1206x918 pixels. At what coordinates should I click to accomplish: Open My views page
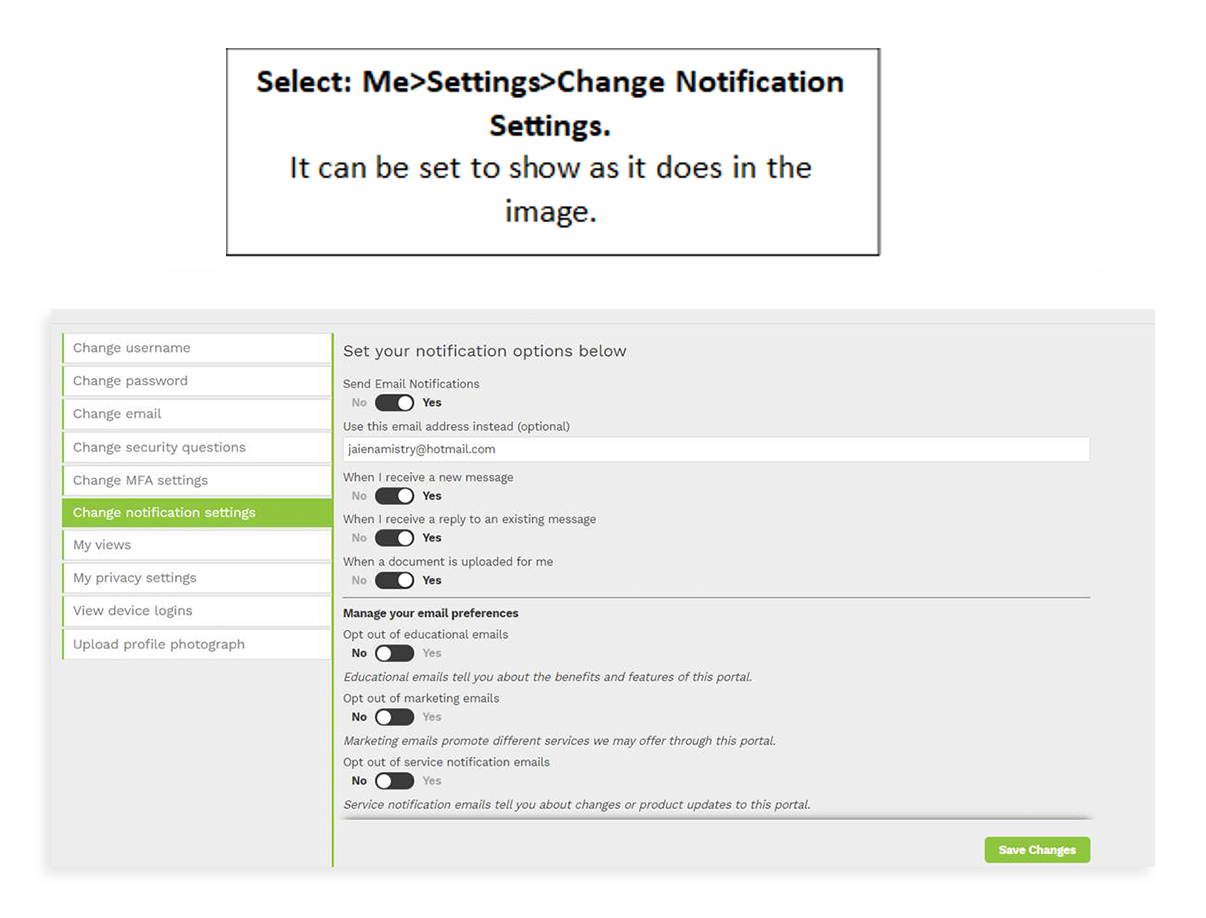[x=197, y=545]
